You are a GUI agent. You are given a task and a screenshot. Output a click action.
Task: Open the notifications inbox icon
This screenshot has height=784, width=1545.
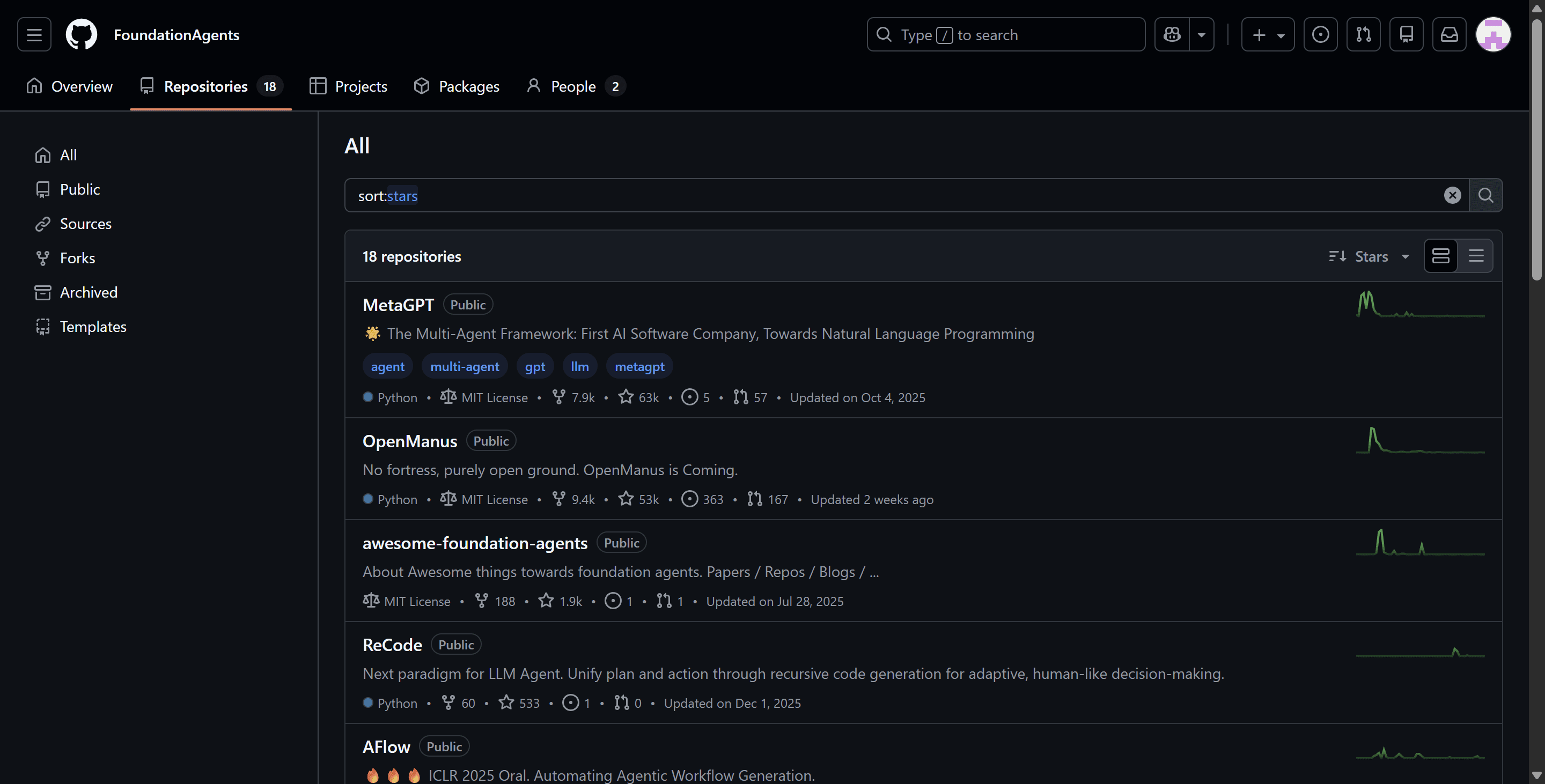click(1449, 35)
